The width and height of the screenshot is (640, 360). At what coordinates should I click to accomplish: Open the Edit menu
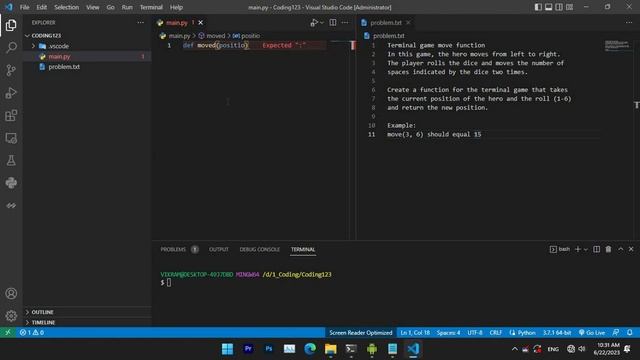click(42, 7)
